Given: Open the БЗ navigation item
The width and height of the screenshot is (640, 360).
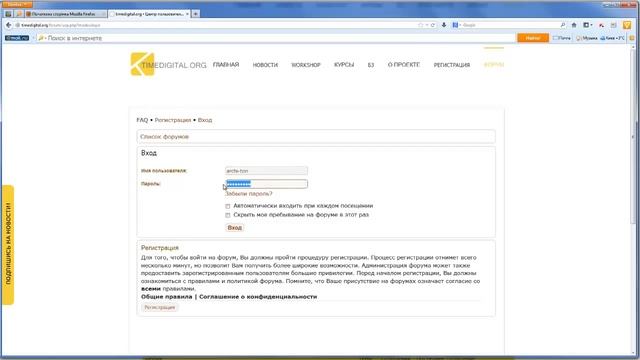Looking at the screenshot, I should [371, 65].
